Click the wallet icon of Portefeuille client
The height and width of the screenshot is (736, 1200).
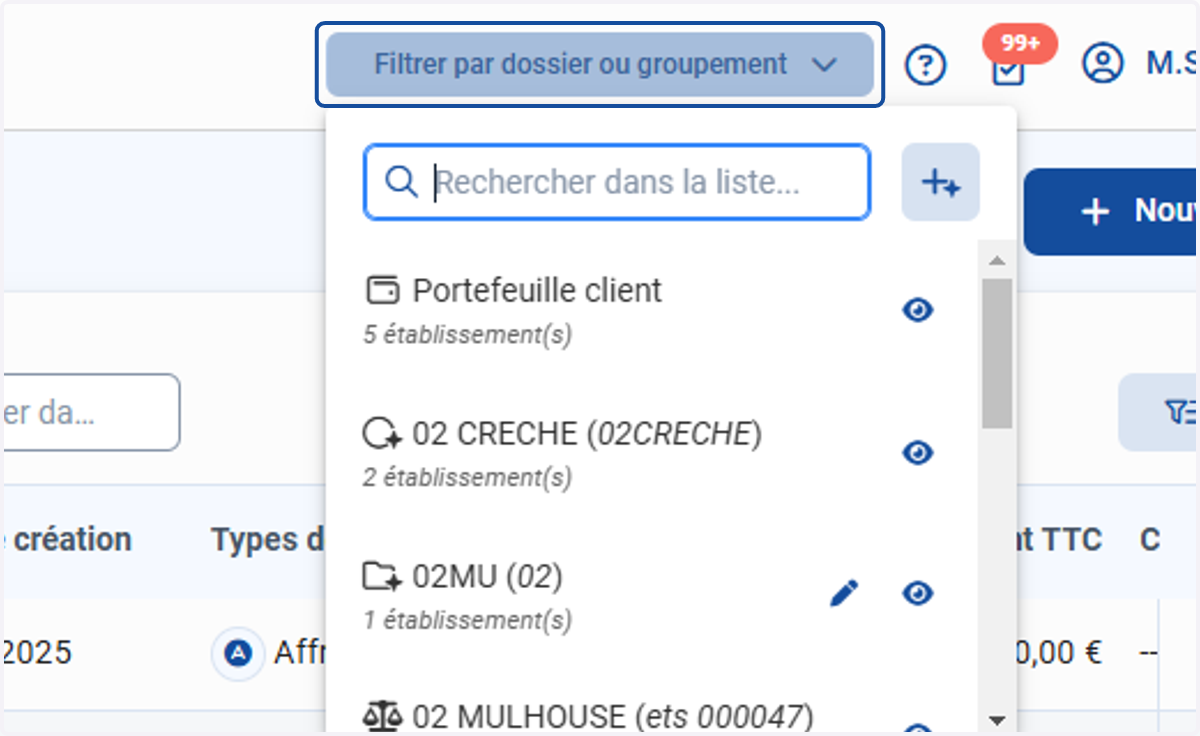381,291
